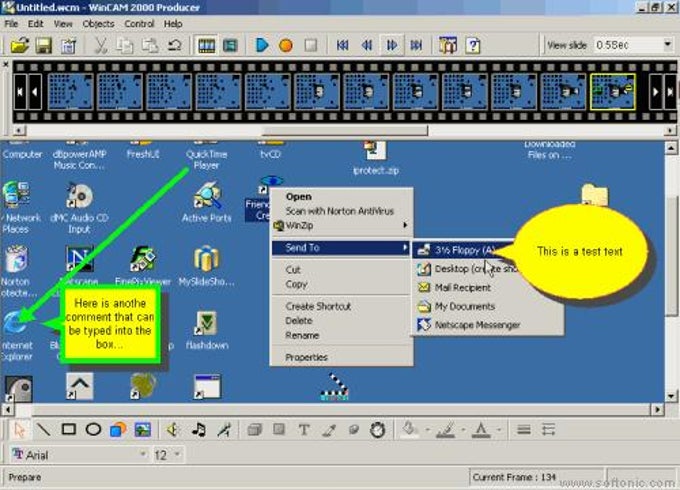The image size is (680, 490).
Task: Click the line style icon
Action: (x=524, y=430)
